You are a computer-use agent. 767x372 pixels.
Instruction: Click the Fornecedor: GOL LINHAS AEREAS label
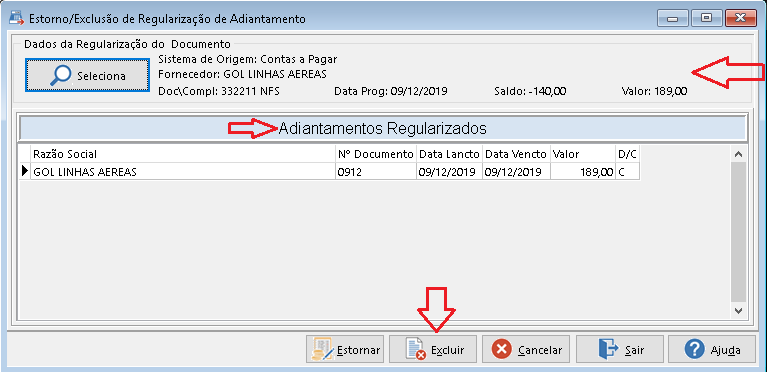tap(243, 74)
